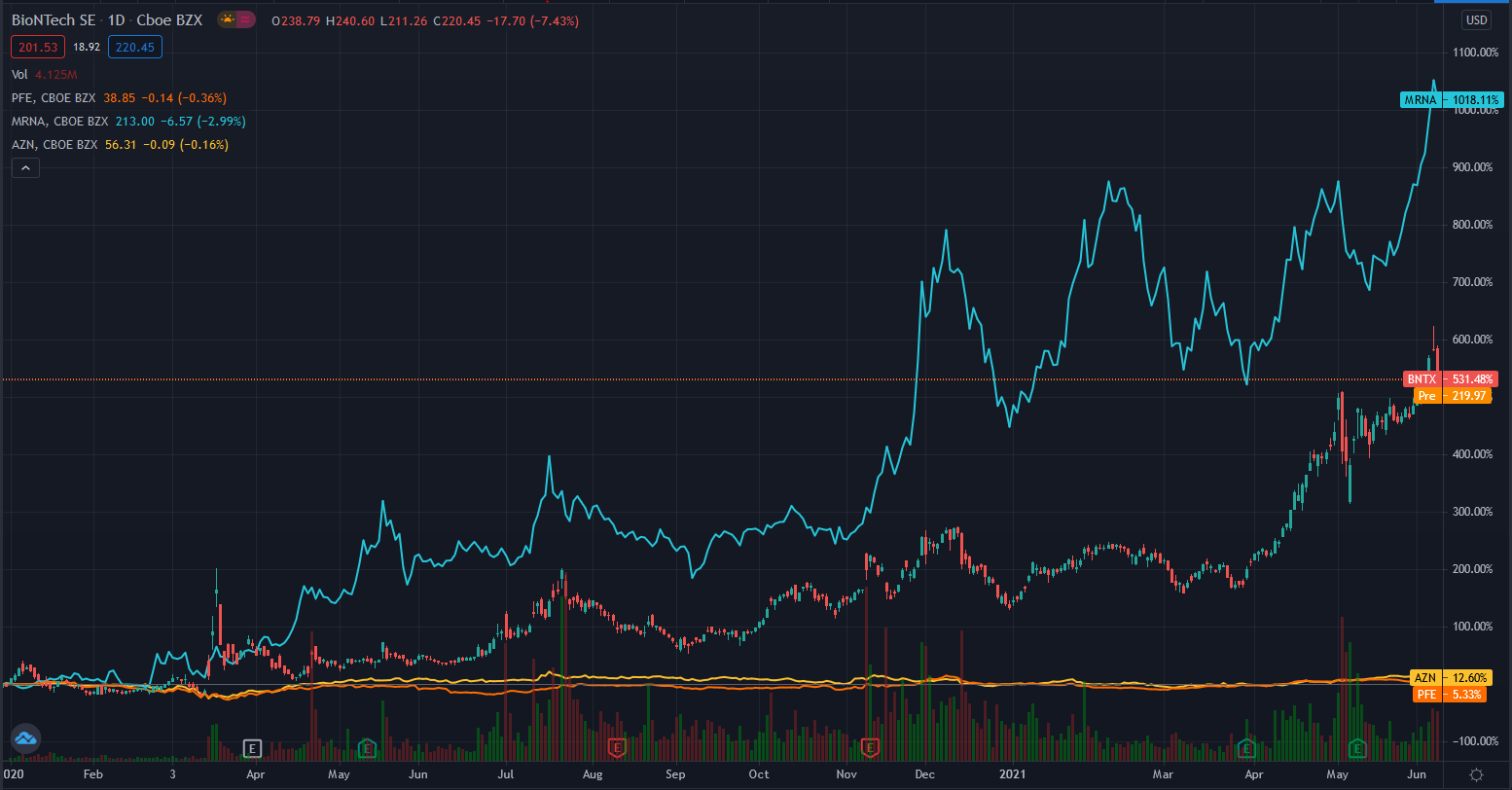Click the 300.00% price axis label
This screenshot has height=790, width=1512.
pos(1474,512)
